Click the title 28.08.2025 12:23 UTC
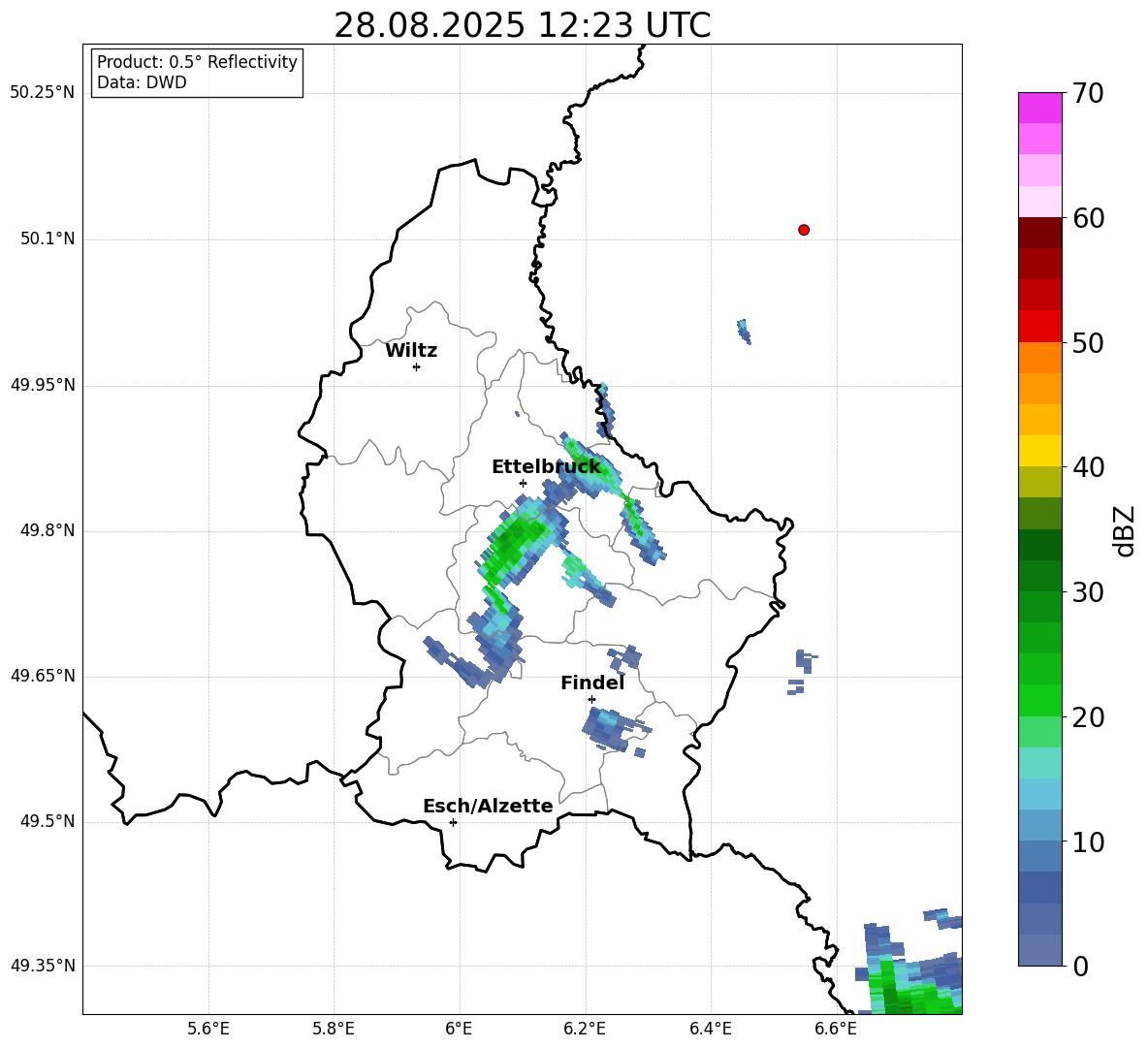The image size is (1148, 1048). click(523, 25)
